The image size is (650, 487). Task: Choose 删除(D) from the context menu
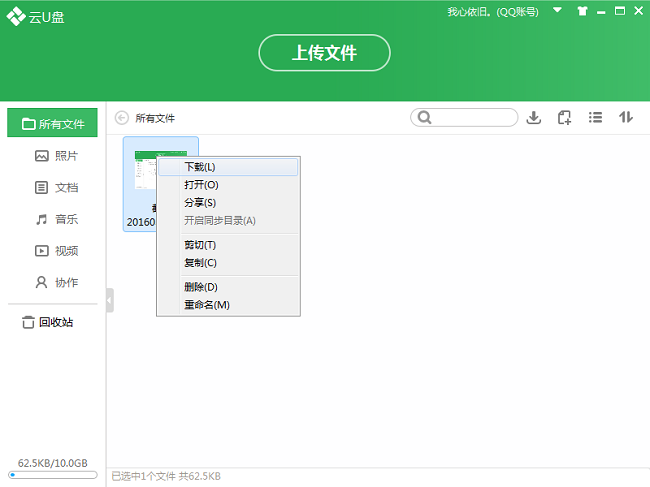[228, 287]
